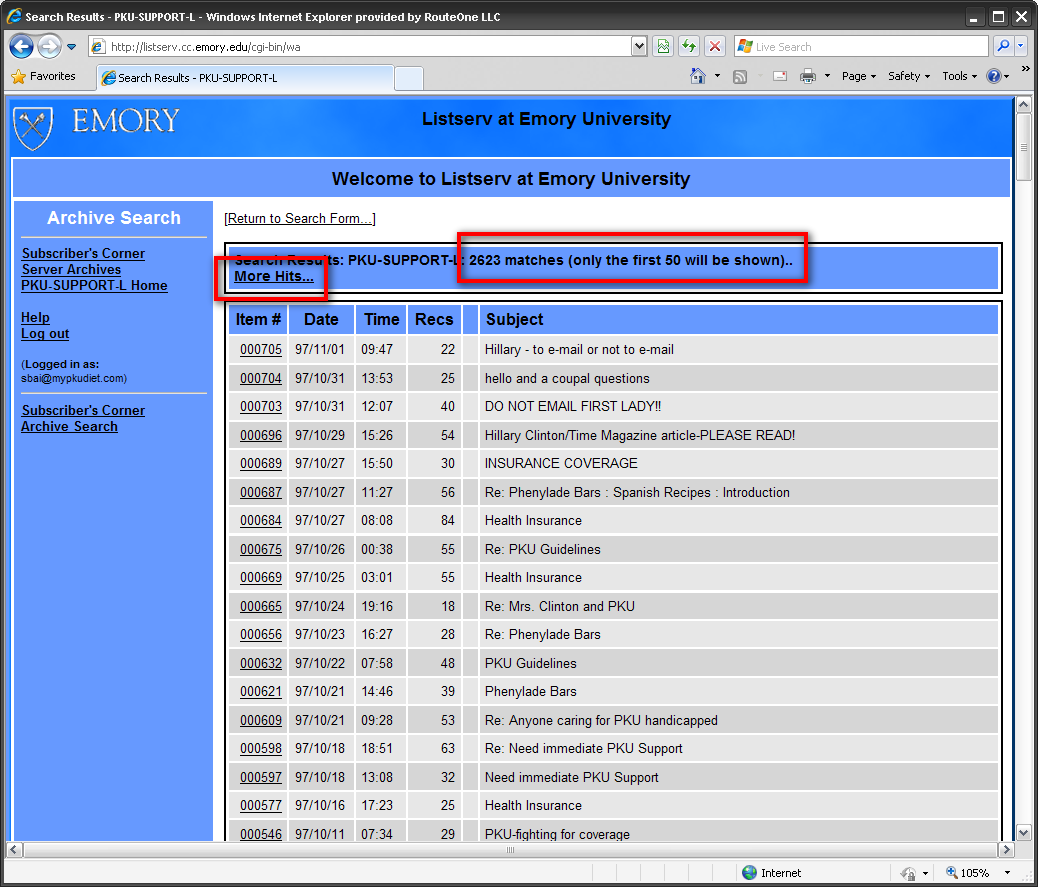Image resolution: width=1038 pixels, height=887 pixels.
Task: Click the Help question mark icon
Action: click(993, 76)
